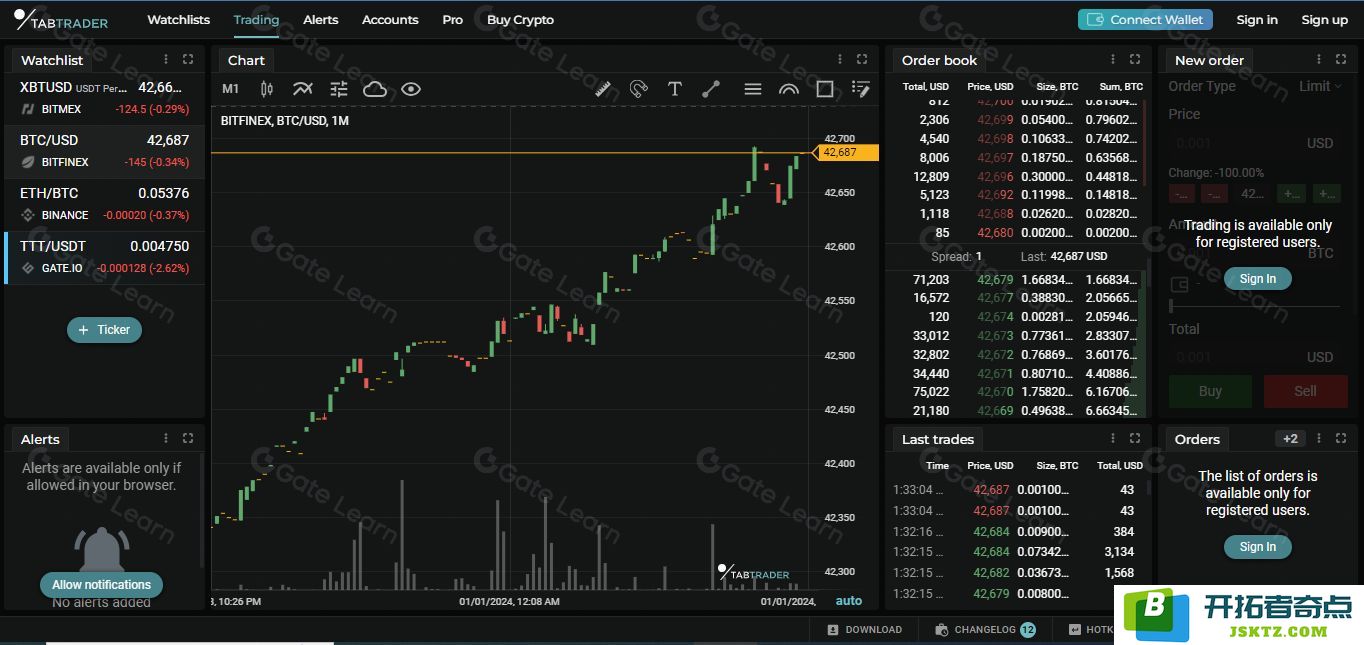Expand the Order book panel fullscreen
The image size is (1364, 645).
click(1135, 60)
